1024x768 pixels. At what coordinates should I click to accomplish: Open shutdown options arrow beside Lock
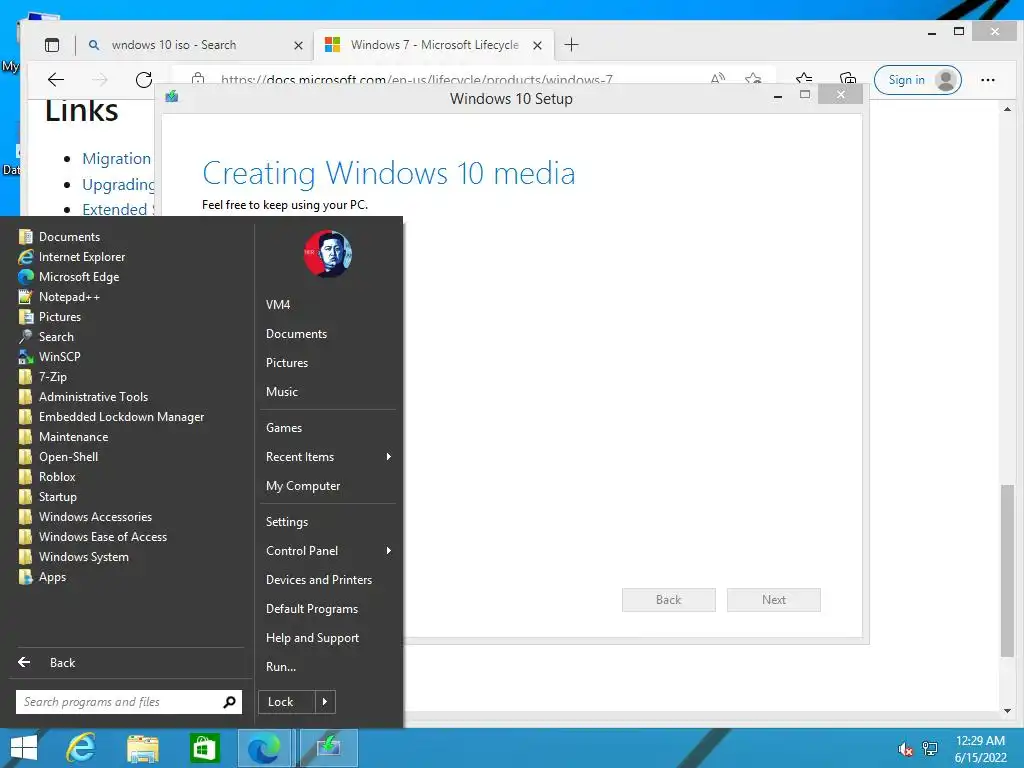(325, 702)
